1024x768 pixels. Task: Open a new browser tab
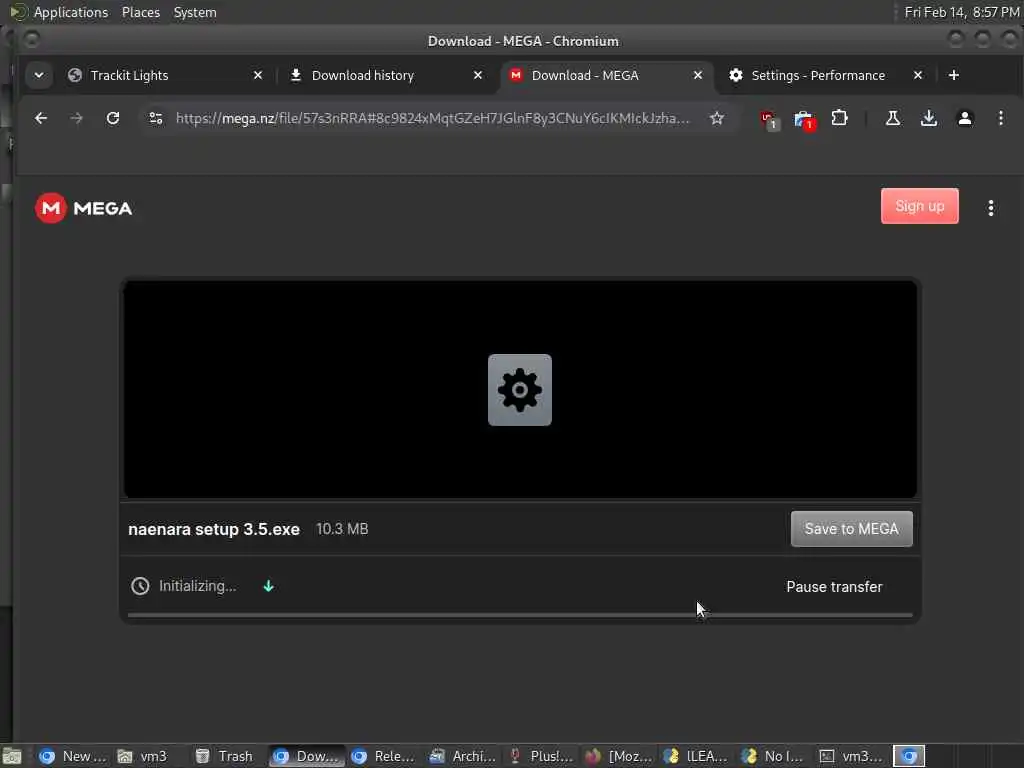[x=953, y=75]
